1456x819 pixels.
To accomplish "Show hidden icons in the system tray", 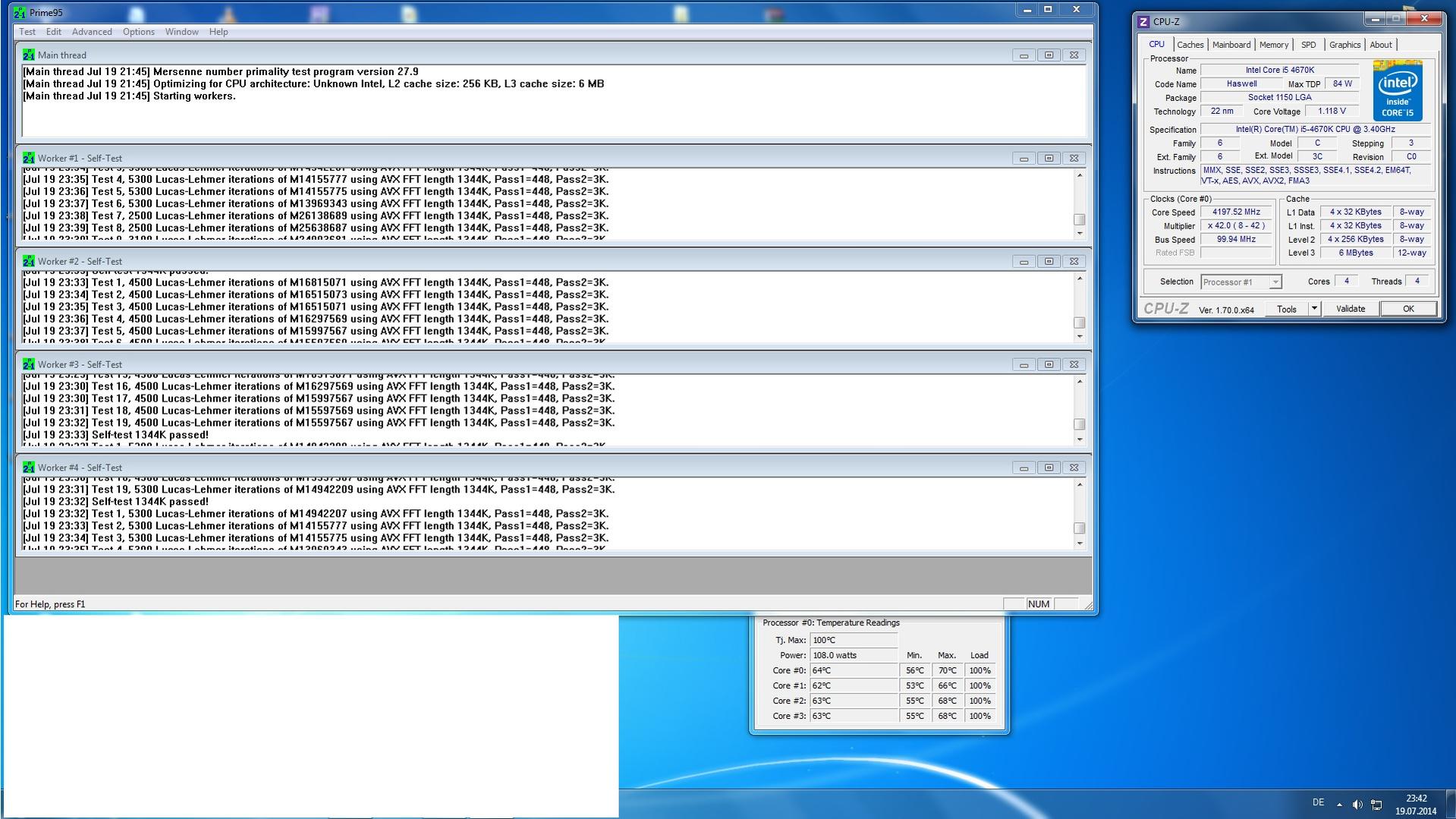I will tap(1339, 805).
